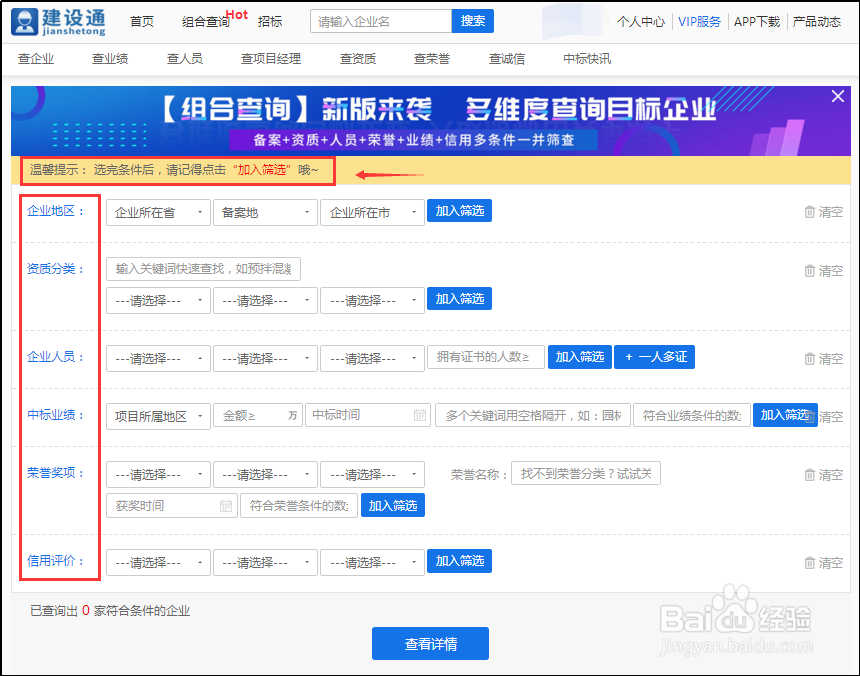
Task: Open the 获奖时间 calendar picker icon
Action: (225, 506)
